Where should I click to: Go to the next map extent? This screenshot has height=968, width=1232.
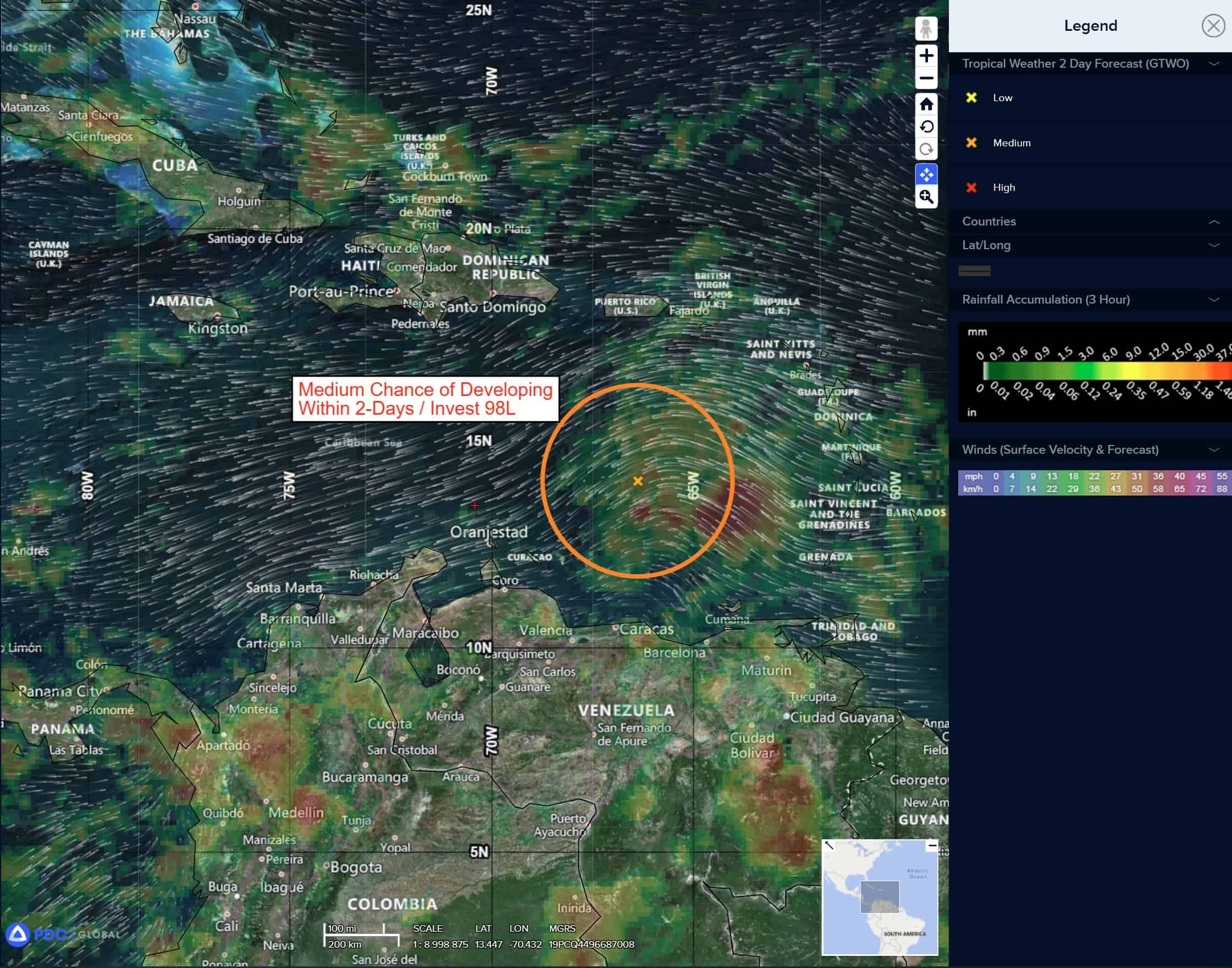[926, 150]
